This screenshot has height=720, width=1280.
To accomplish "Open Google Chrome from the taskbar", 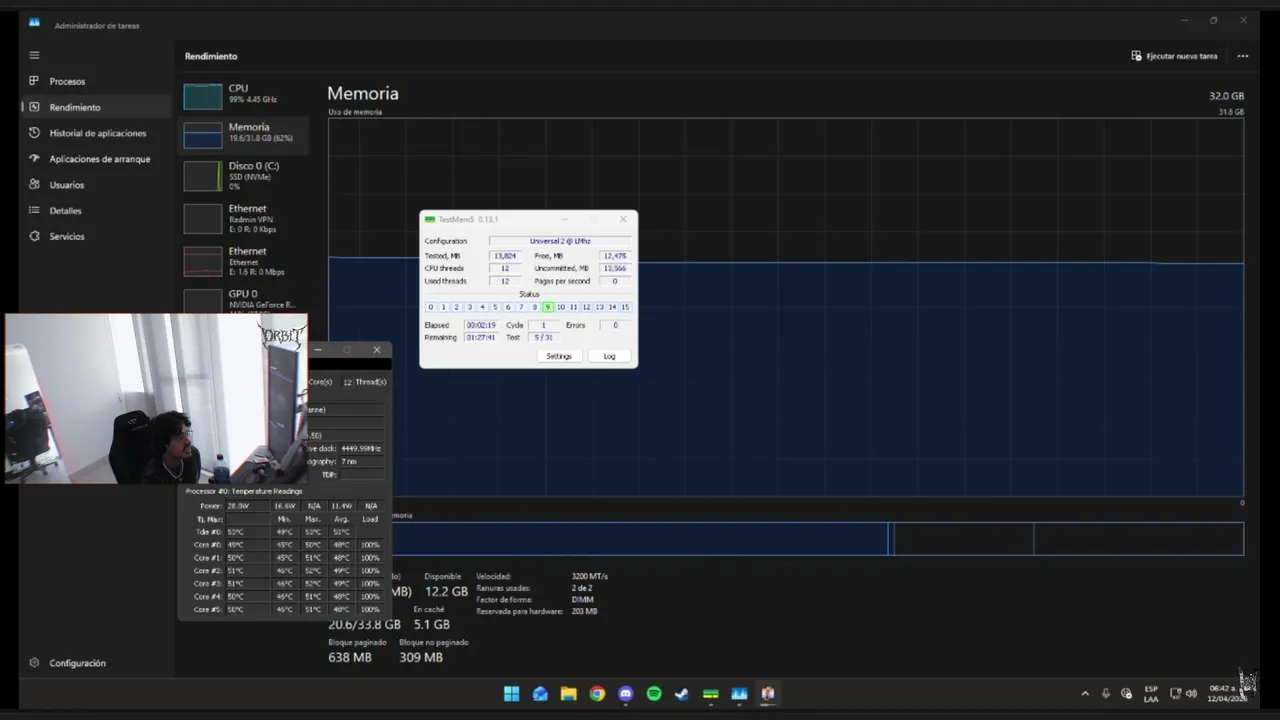I will [597, 694].
